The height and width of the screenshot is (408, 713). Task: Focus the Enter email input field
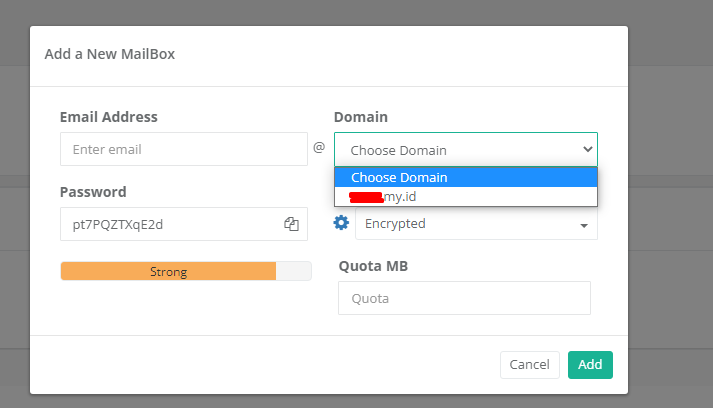(x=184, y=149)
